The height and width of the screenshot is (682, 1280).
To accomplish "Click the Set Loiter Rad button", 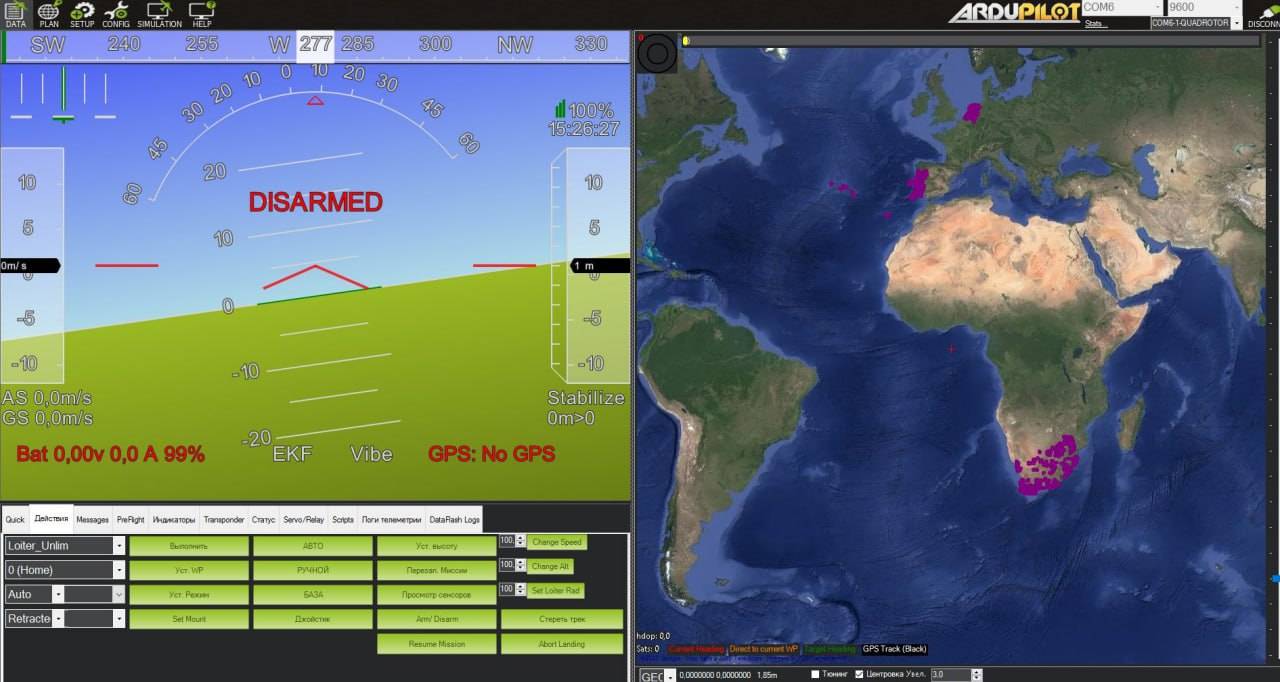I will tap(556, 590).
